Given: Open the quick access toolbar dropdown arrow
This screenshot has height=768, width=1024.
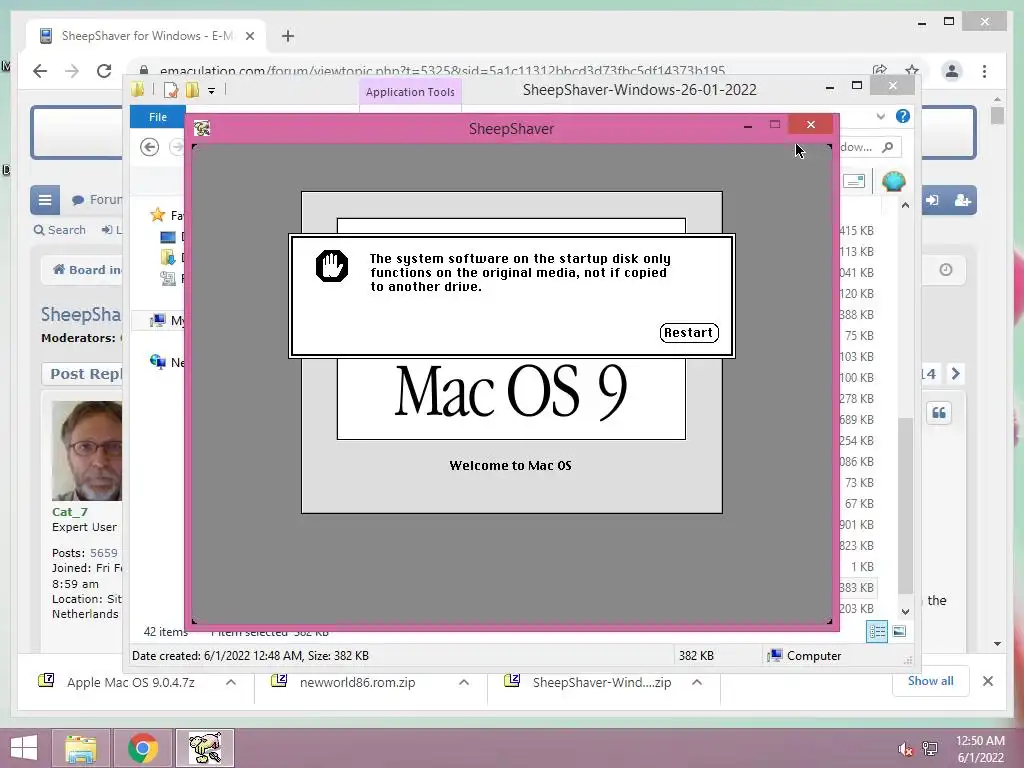Looking at the screenshot, I should (212, 91).
